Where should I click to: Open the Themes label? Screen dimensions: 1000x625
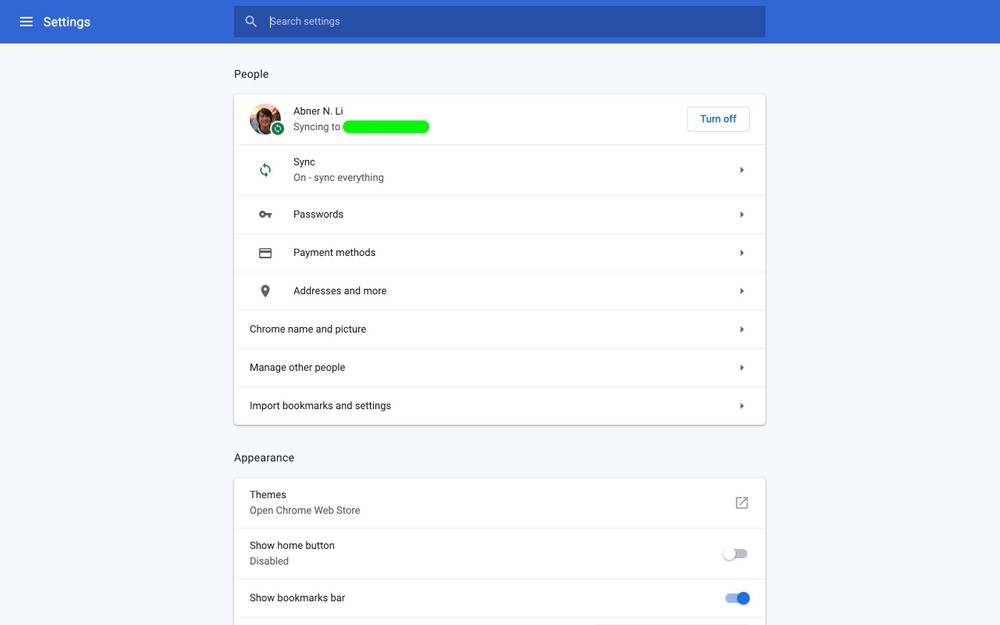pos(268,495)
